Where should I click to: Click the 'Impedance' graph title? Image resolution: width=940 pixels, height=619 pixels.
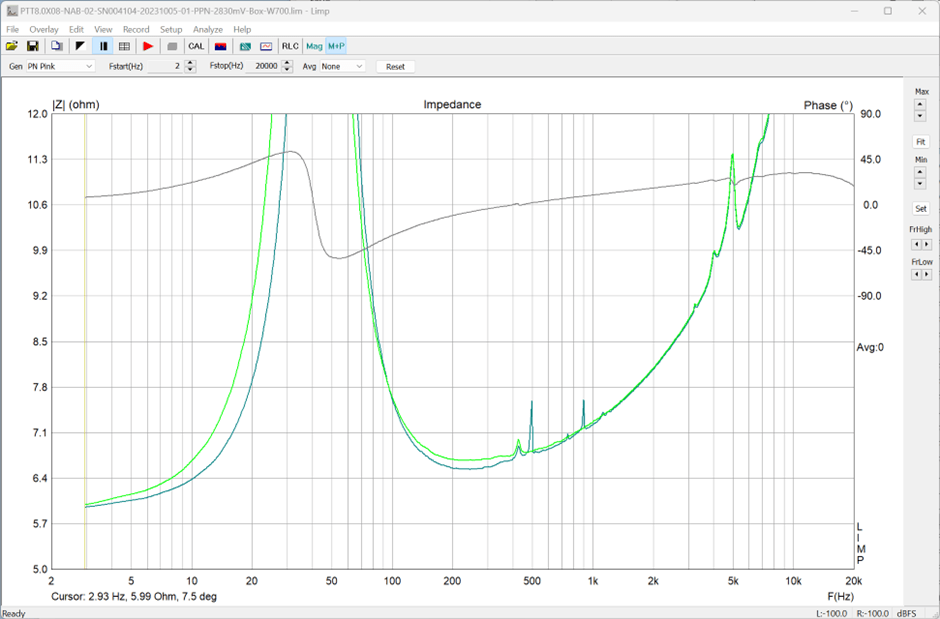[x=452, y=104]
